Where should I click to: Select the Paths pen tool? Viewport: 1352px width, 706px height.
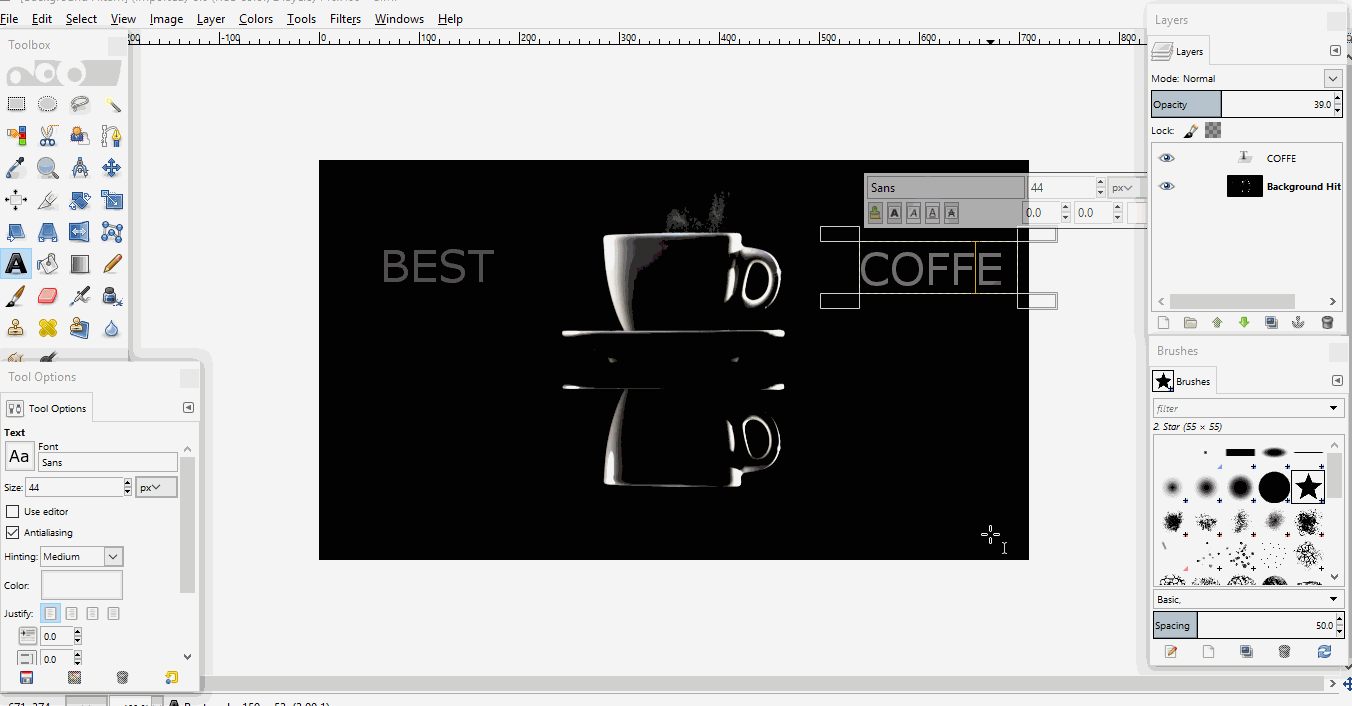(112, 135)
